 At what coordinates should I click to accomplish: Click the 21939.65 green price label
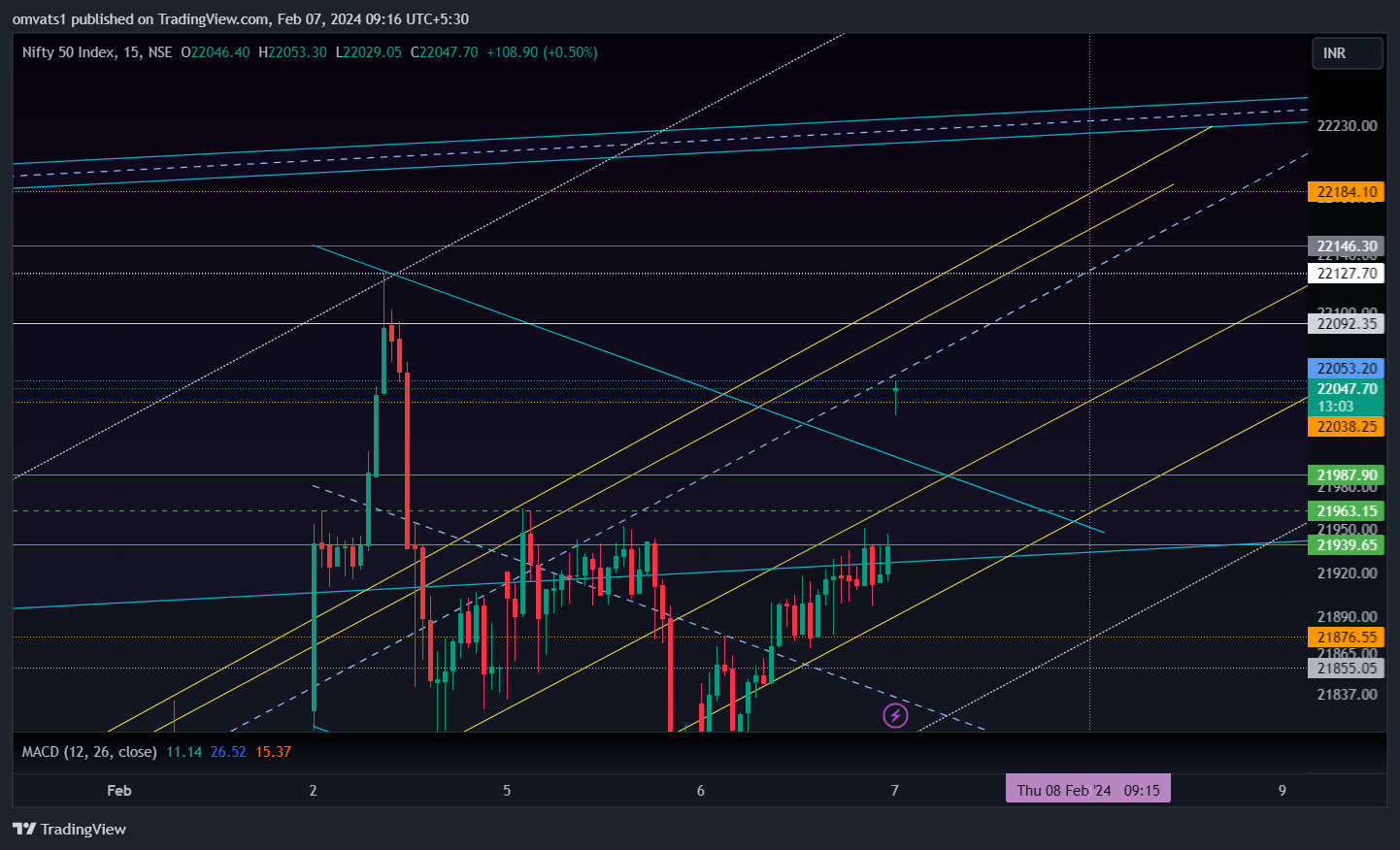pyautogui.click(x=1346, y=545)
